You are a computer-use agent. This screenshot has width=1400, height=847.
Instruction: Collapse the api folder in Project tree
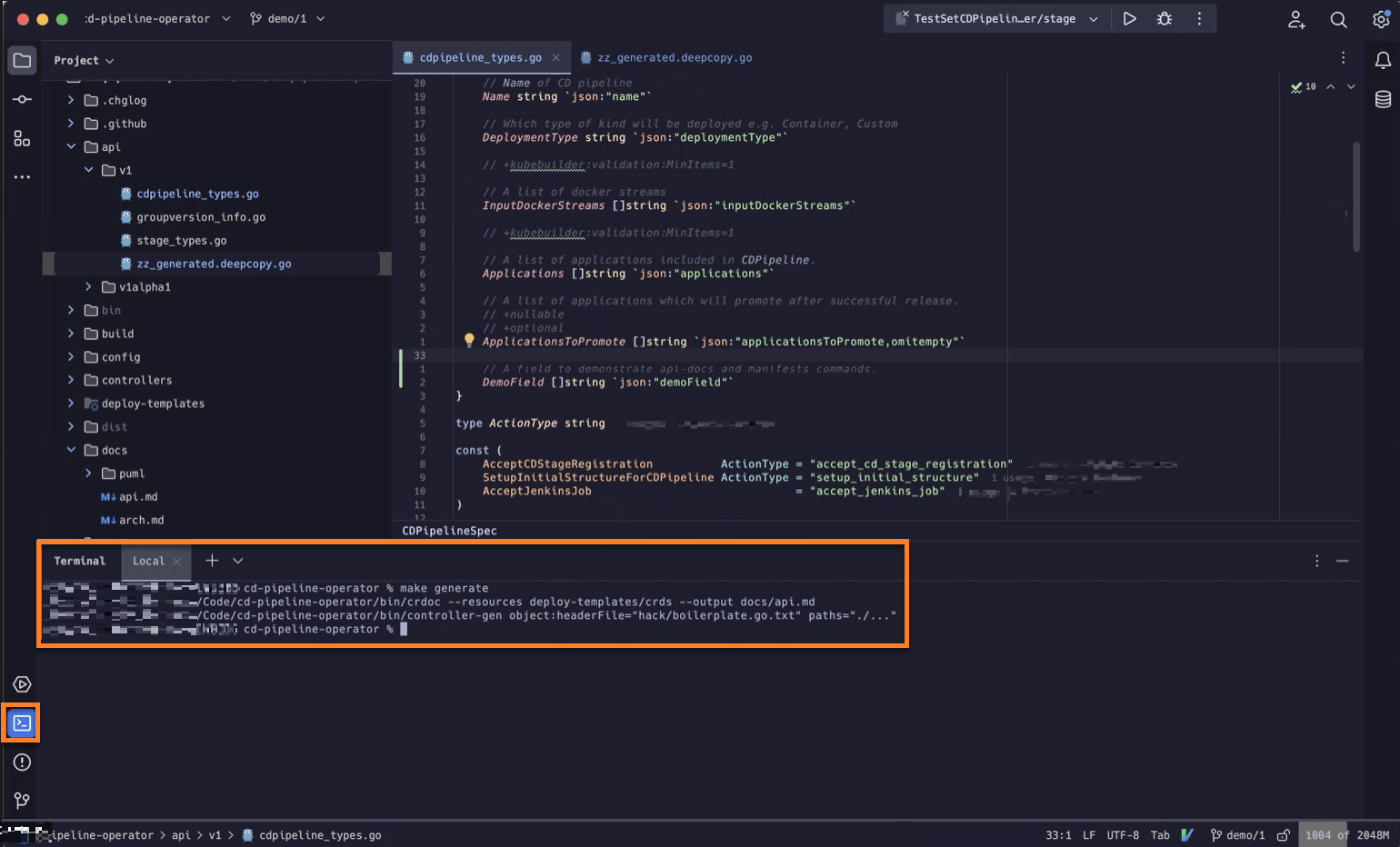tap(71, 146)
